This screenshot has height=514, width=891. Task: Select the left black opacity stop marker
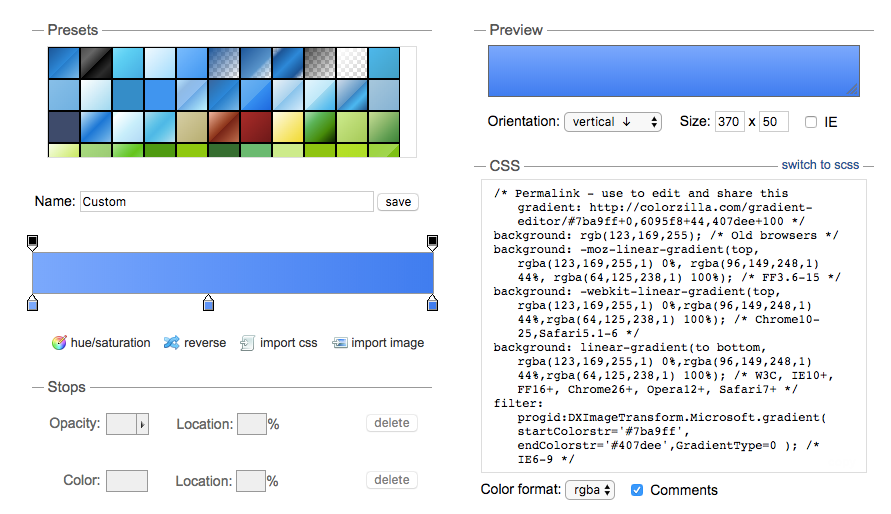(32, 243)
